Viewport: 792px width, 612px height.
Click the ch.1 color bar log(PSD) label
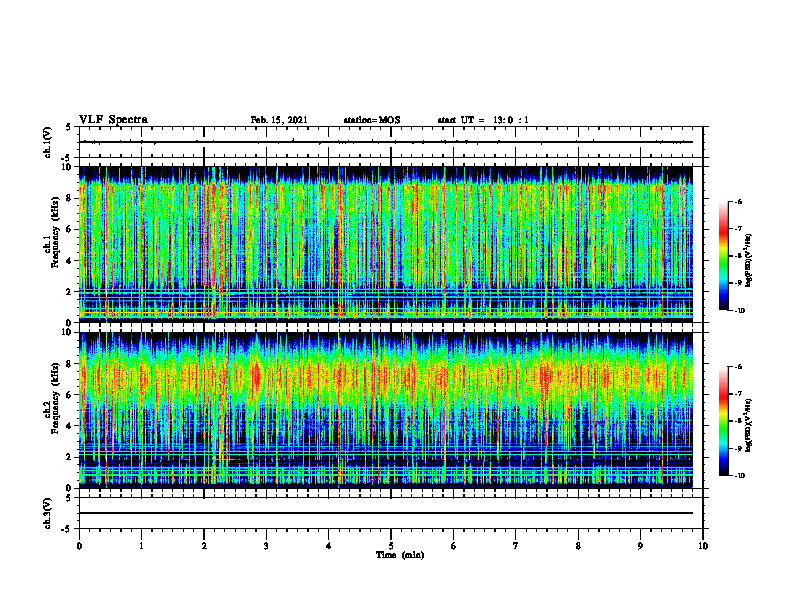point(749,260)
